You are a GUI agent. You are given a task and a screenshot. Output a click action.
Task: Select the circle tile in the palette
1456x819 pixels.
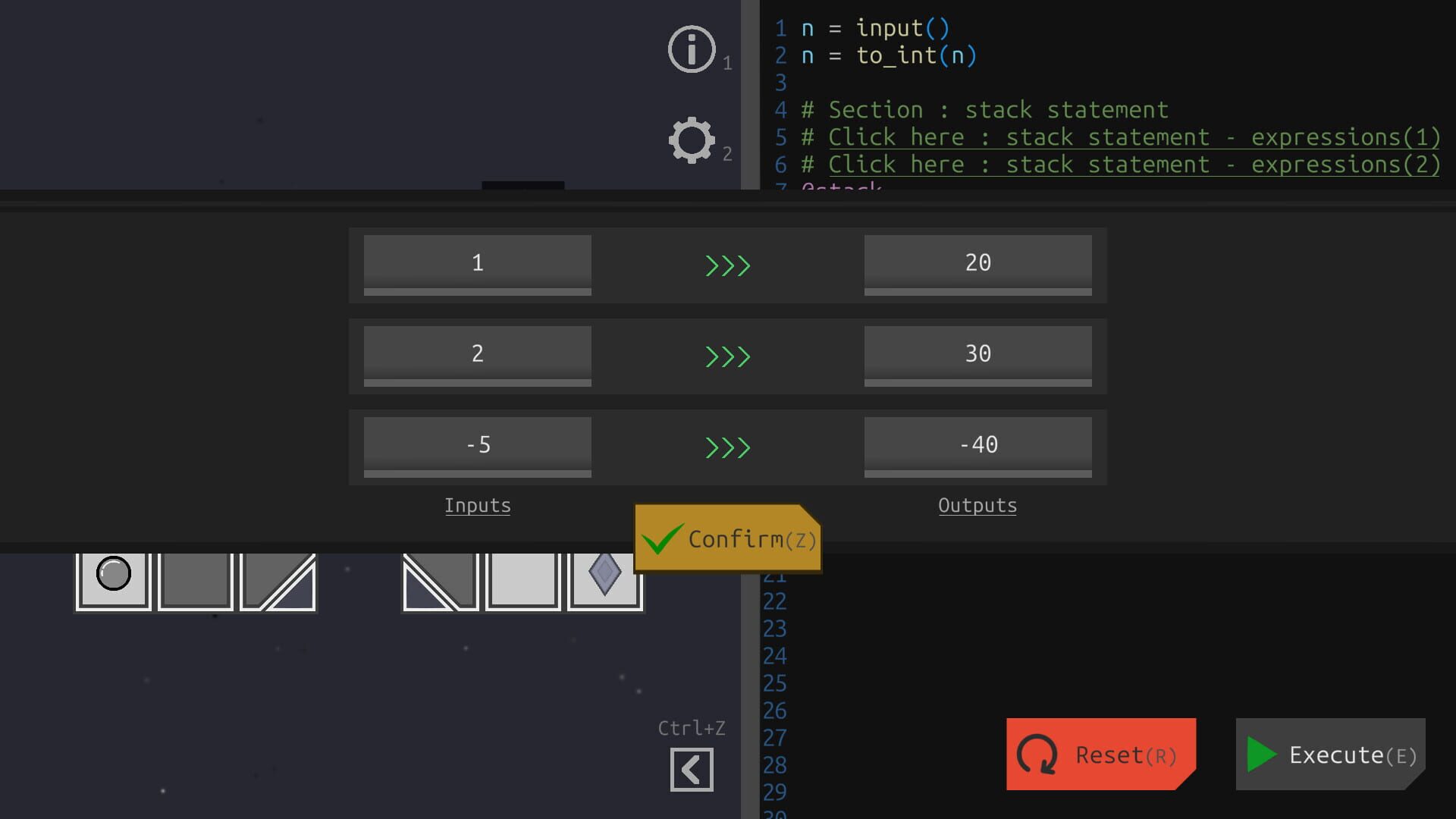113,578
